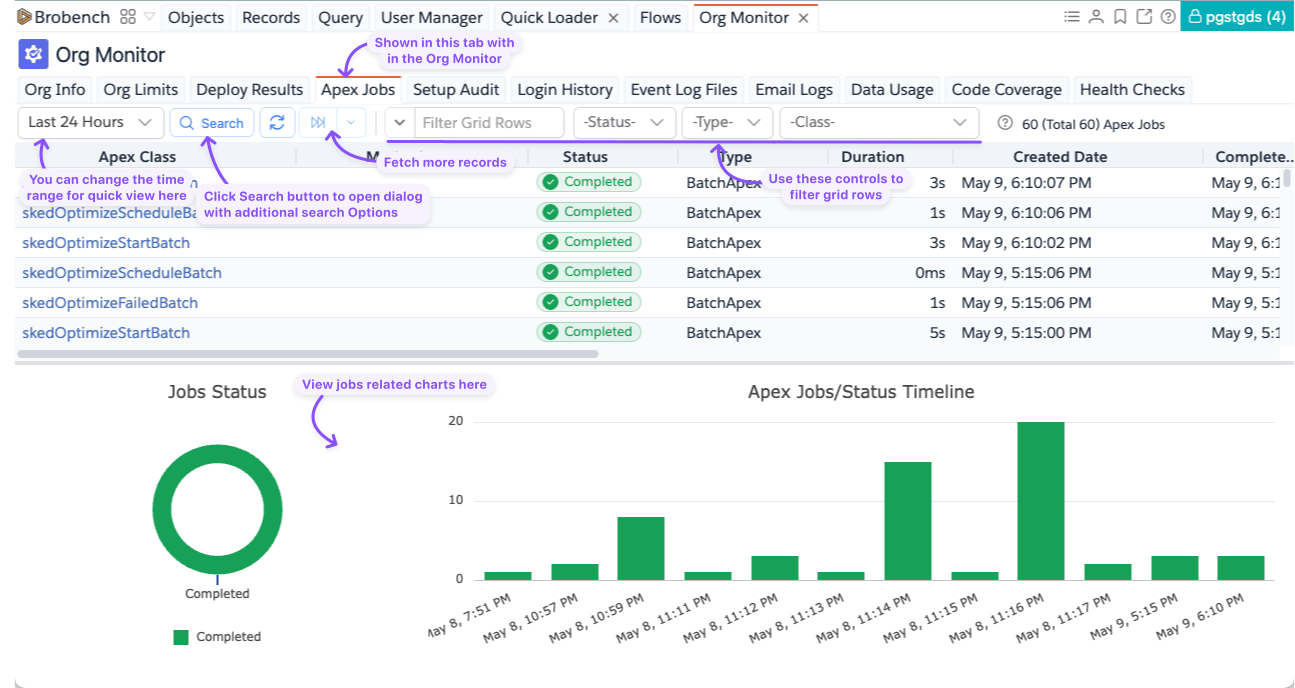
Task: Switch to the Records tab
Action: coord(271,18)
